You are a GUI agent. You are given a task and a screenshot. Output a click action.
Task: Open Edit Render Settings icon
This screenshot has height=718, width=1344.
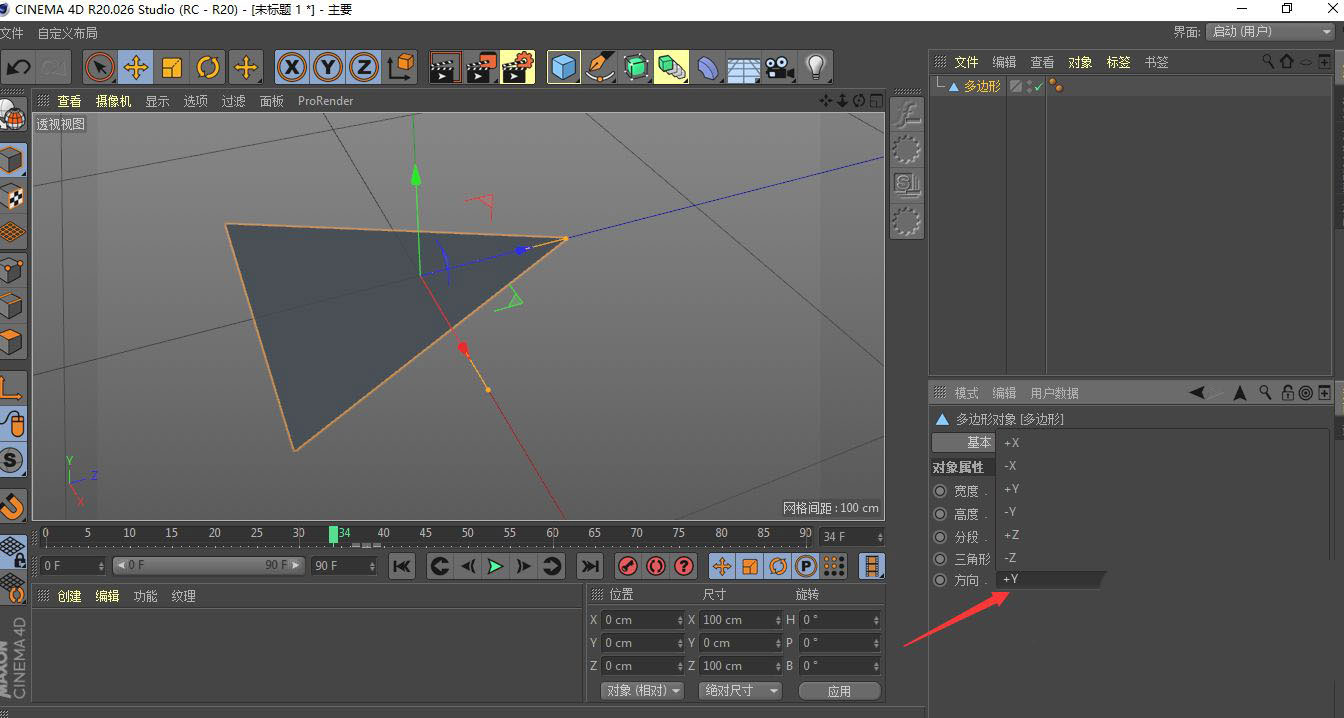[x=517, y=67]
